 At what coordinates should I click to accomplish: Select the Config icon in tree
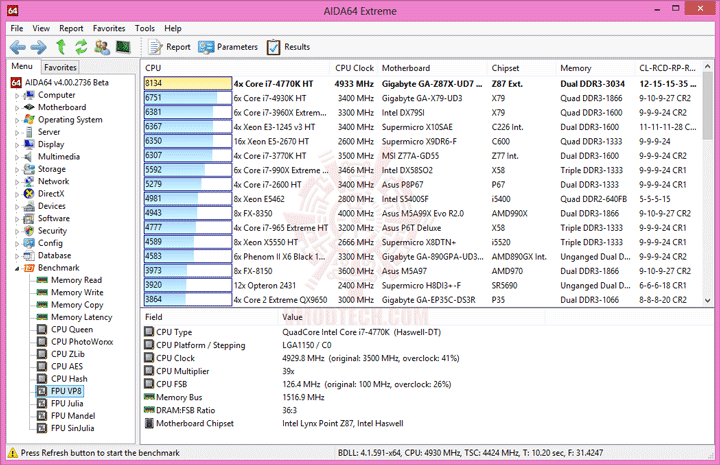pyautogui.click(x=29, y=243)
